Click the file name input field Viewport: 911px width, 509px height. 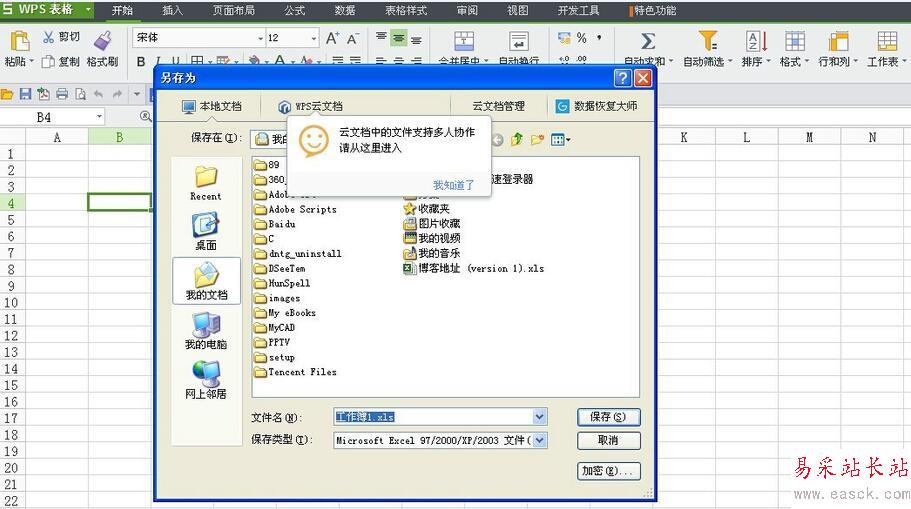(x=433, y=417)
